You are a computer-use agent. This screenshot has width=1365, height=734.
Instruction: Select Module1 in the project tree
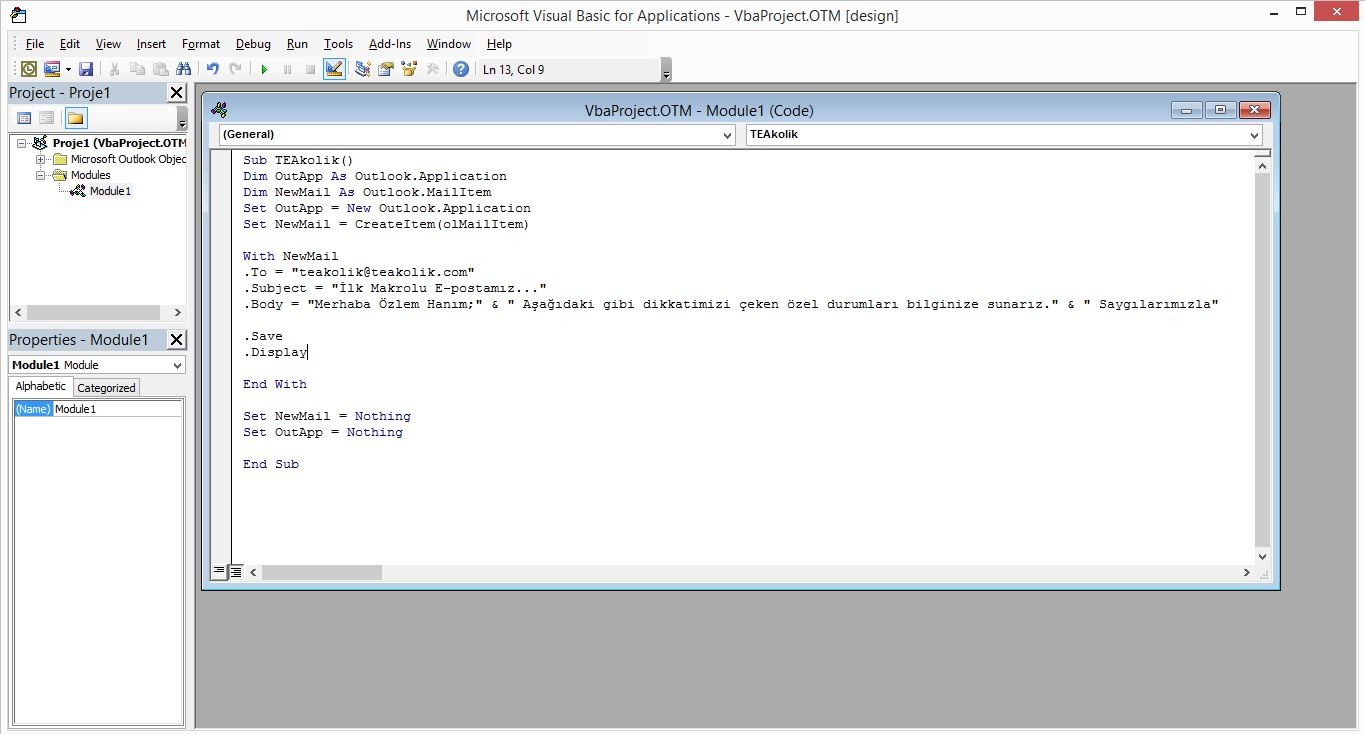pyautogui.click(x=110, y=191)
